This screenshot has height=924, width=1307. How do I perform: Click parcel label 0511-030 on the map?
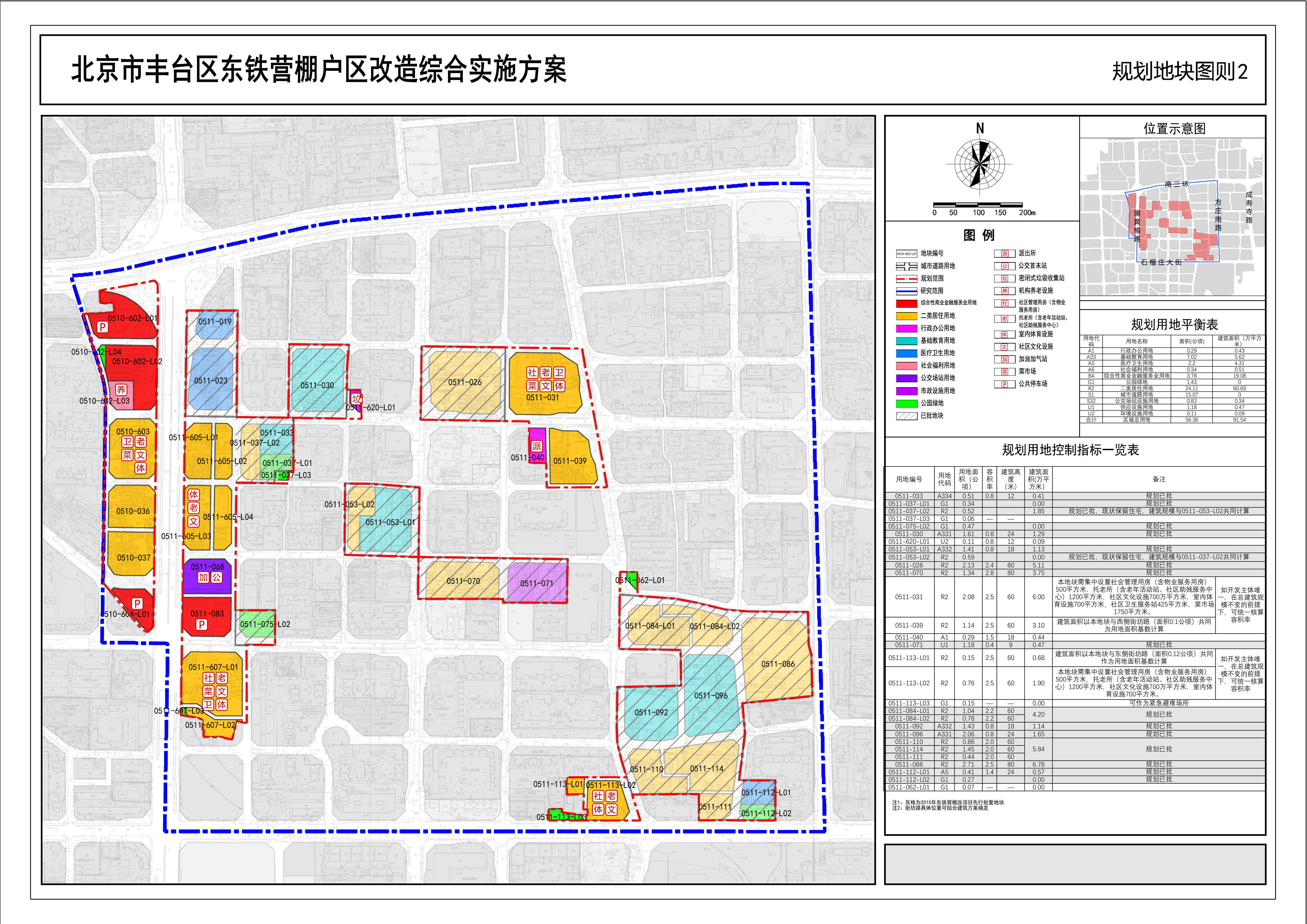click(x=317, y=385)
